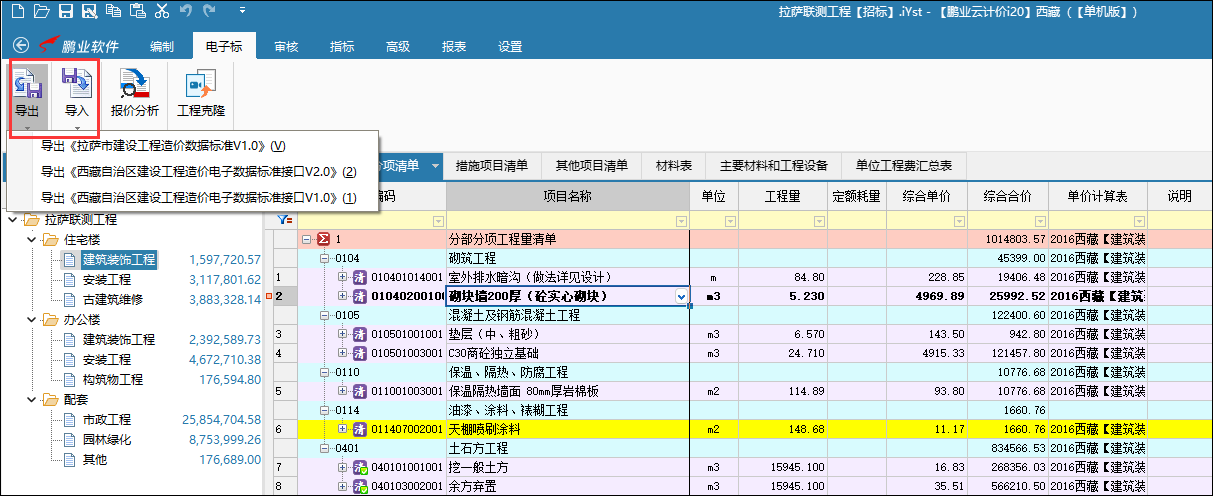Choose export 拉萨市建设工程造价数据标准V1.0
The height and width of the screenshot is (496, 1213).
(162, 146)
